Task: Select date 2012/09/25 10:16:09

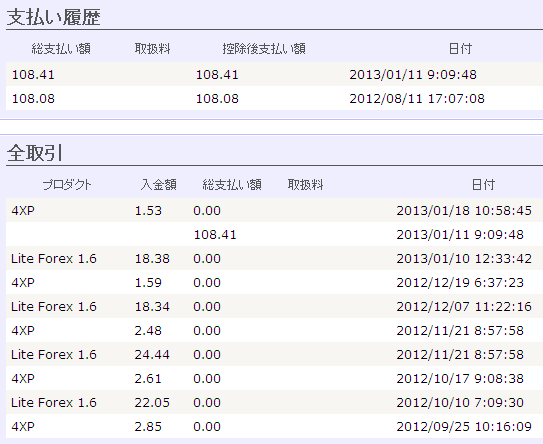Action: pos(464,427)
